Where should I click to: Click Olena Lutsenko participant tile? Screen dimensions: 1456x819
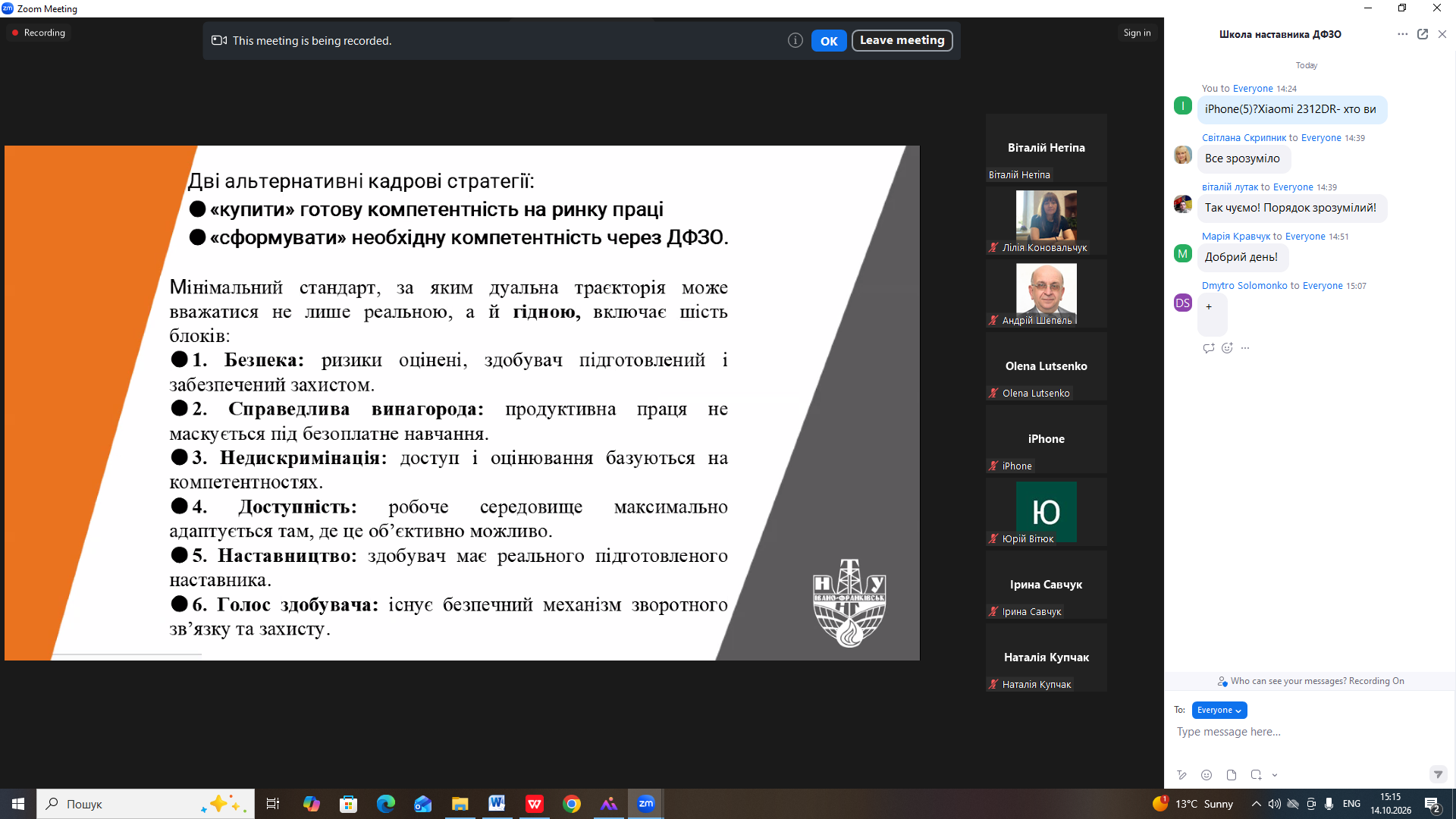[1046, 366]
